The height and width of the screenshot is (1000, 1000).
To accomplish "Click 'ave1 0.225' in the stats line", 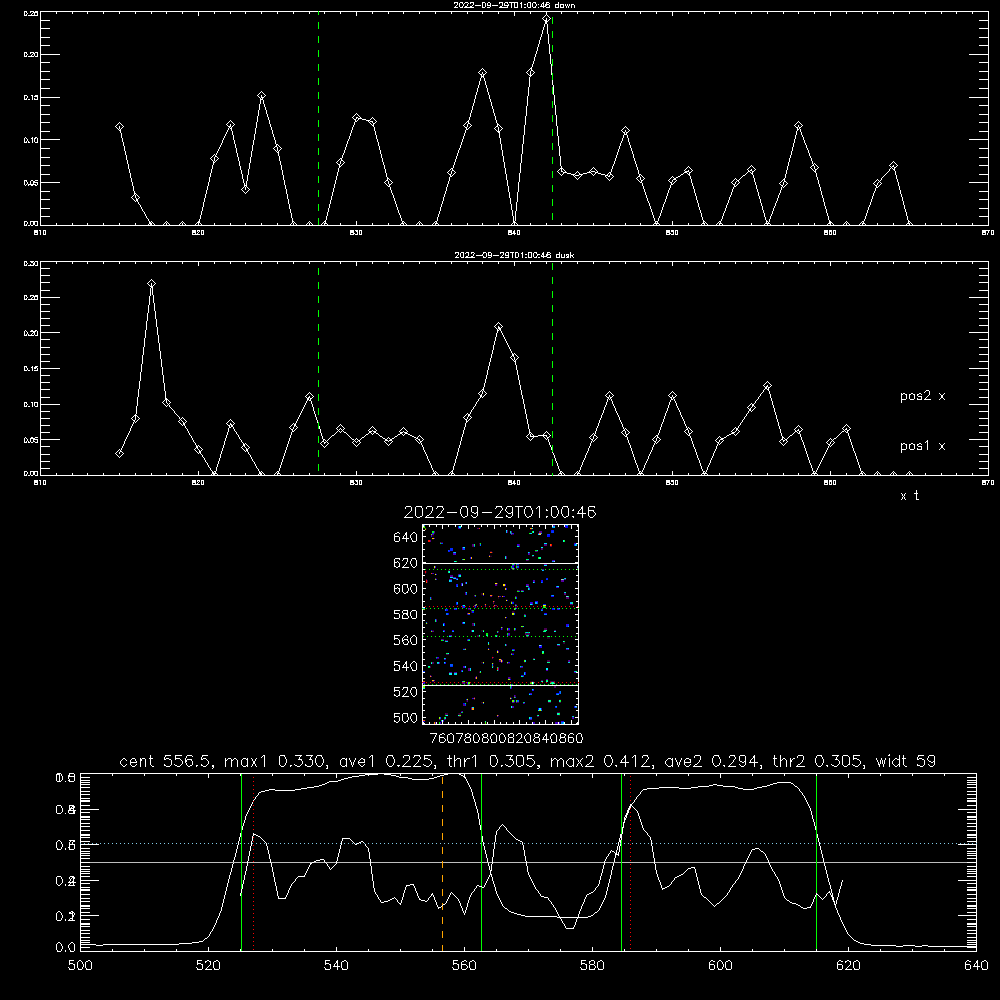I will 385,761.
